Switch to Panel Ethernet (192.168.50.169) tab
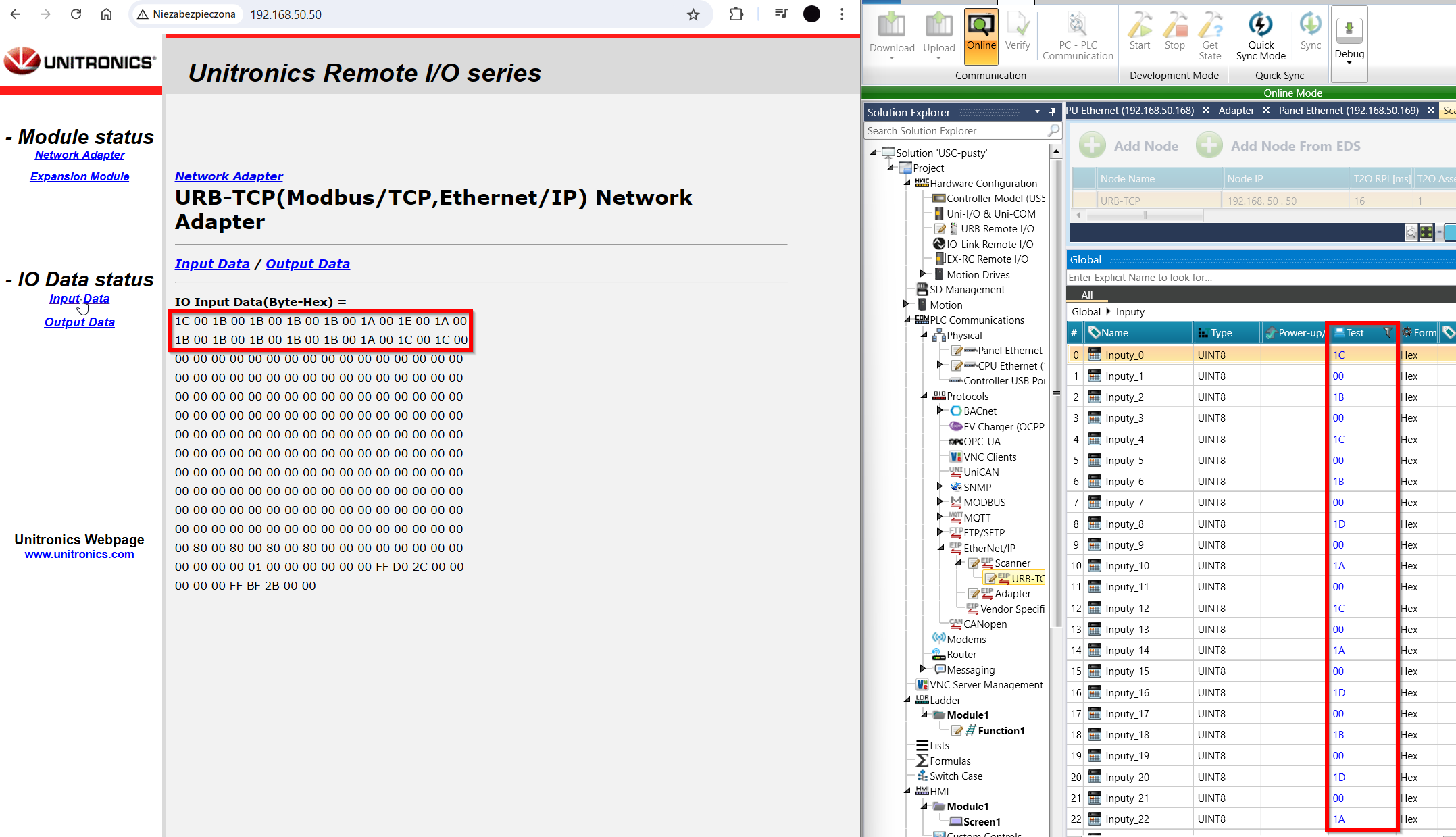The height and width of the screenshot is (837, 1456). pos(1348,111)
